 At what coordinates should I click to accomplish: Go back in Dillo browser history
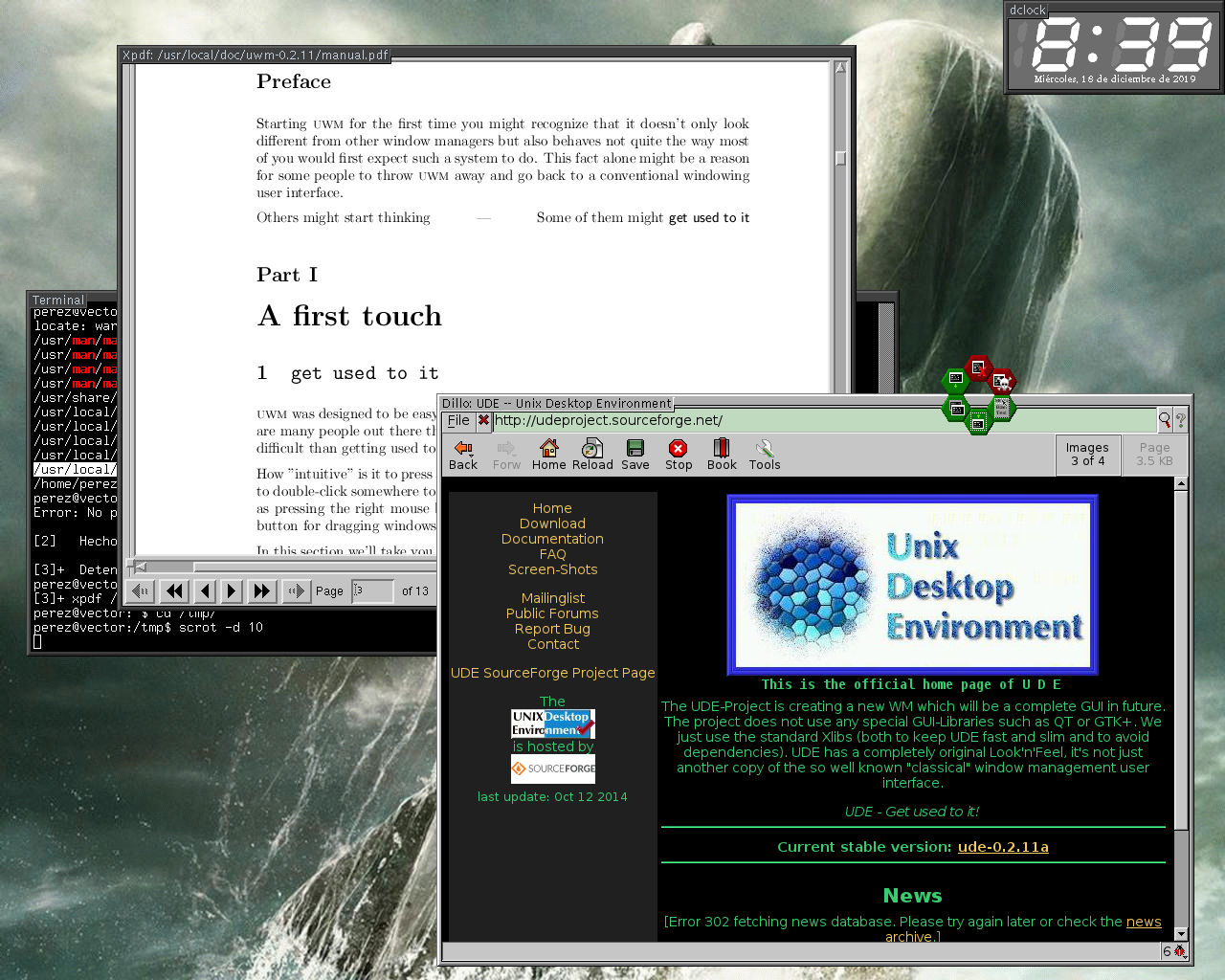(x=463, y=455)
